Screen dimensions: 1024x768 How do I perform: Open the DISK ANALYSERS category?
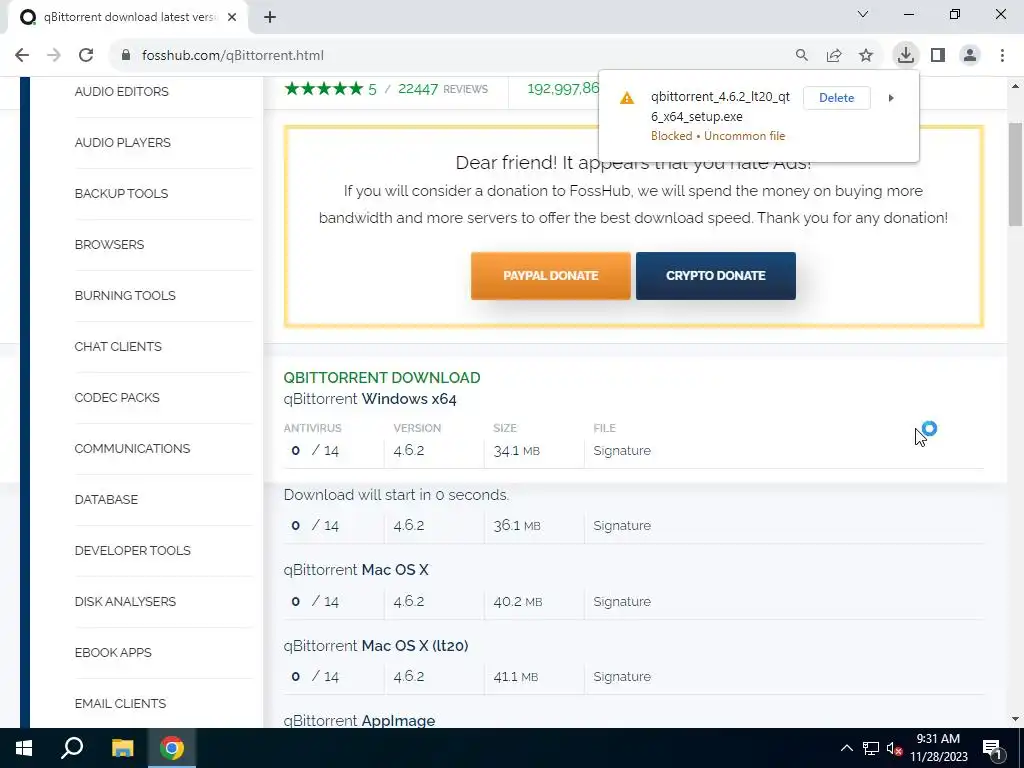[x=125, y=601]
